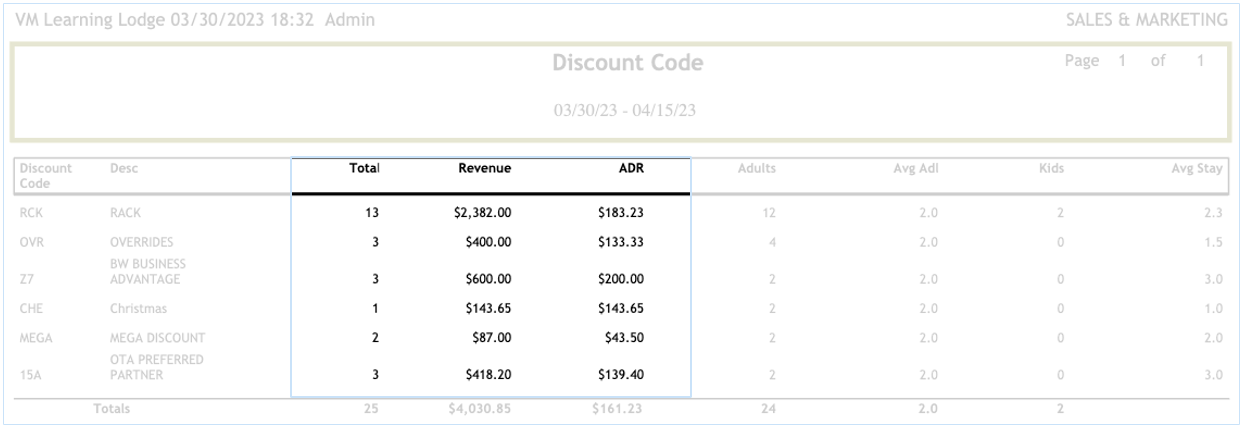Select the MEGA discount code row label

pyautogui.click(x=35, y=339)
